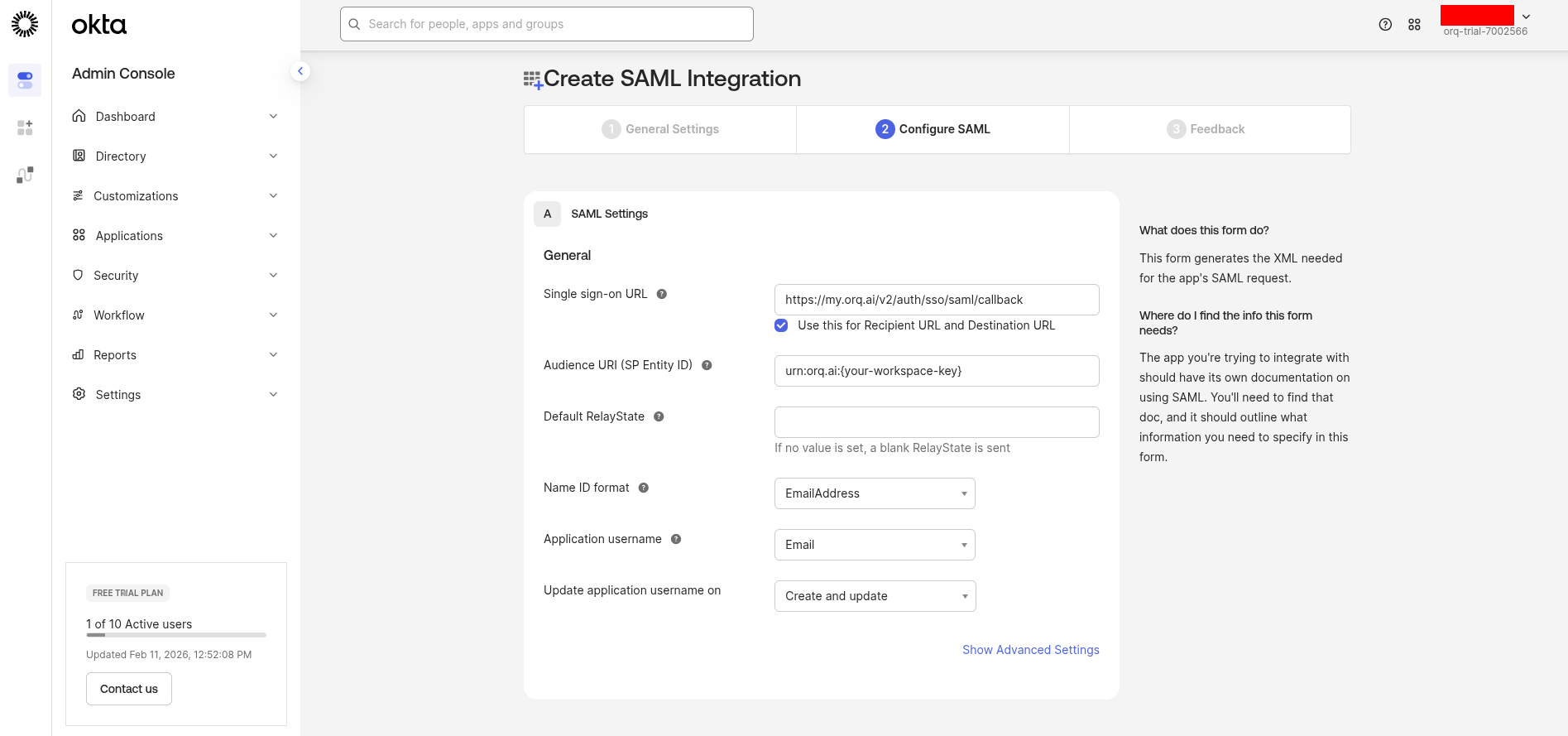Expand the Workflow menu chevron
The height and width of the screenshot is (736, 1568).
click(273, 315)
